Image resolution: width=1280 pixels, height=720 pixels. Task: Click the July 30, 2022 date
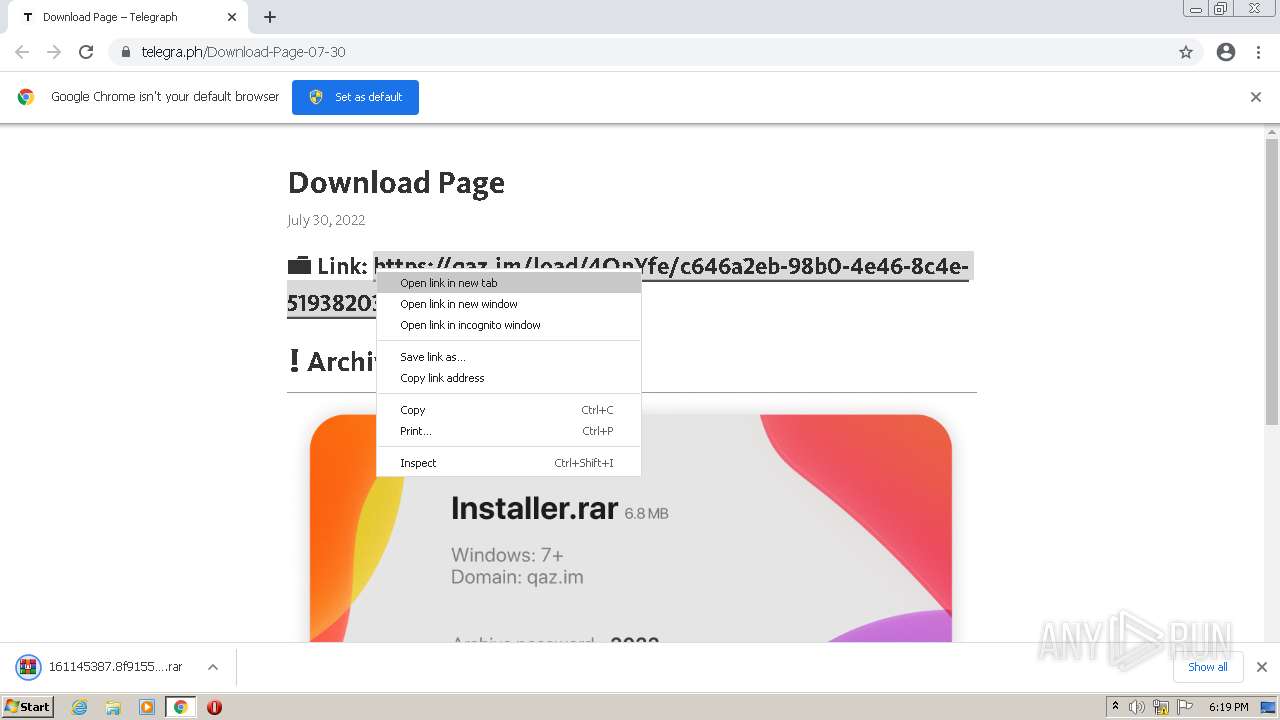pyautogui.click(x=326, y=220)
